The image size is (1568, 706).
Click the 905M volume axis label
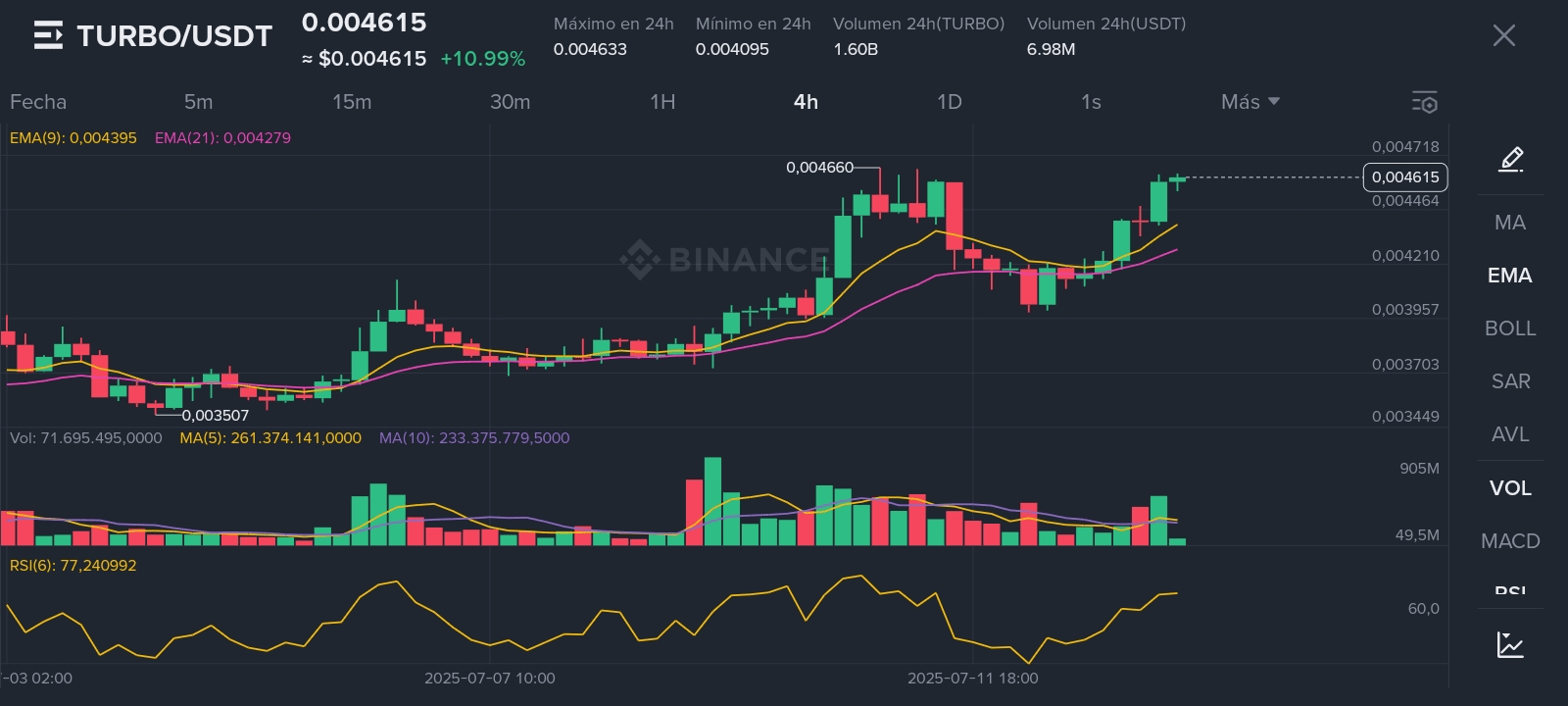point(1419,469)
